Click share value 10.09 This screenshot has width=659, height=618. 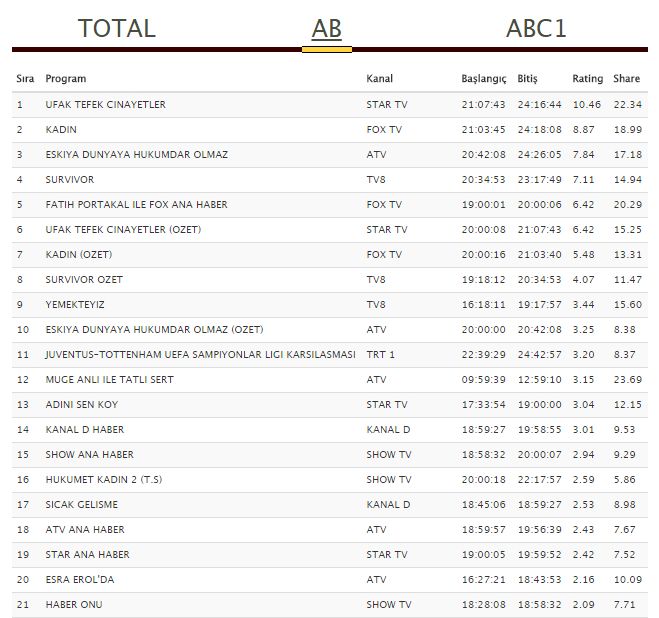[x=628, y=580]
